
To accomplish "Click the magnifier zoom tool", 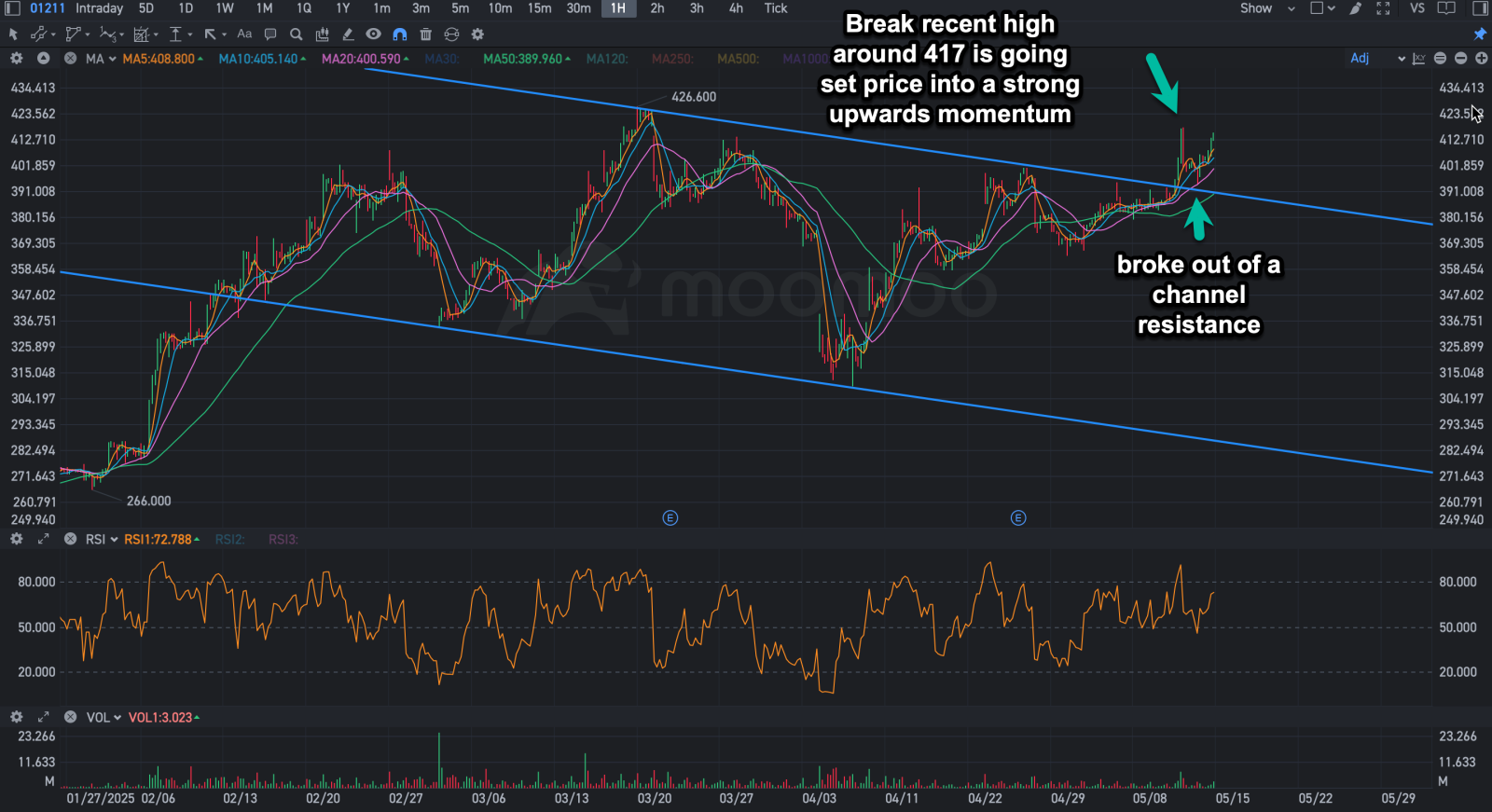I will [296, 34].
